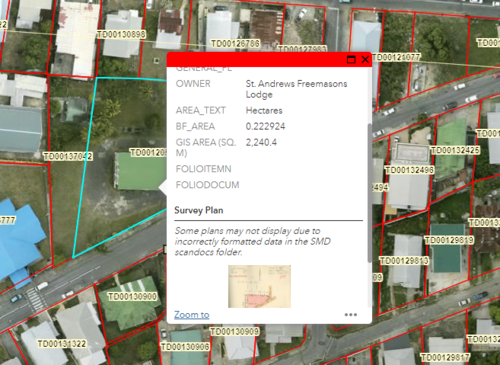Screen dimensions: 500x365
Task: Select parcel labeled TD00132496
Action: (x=410, y=170)
